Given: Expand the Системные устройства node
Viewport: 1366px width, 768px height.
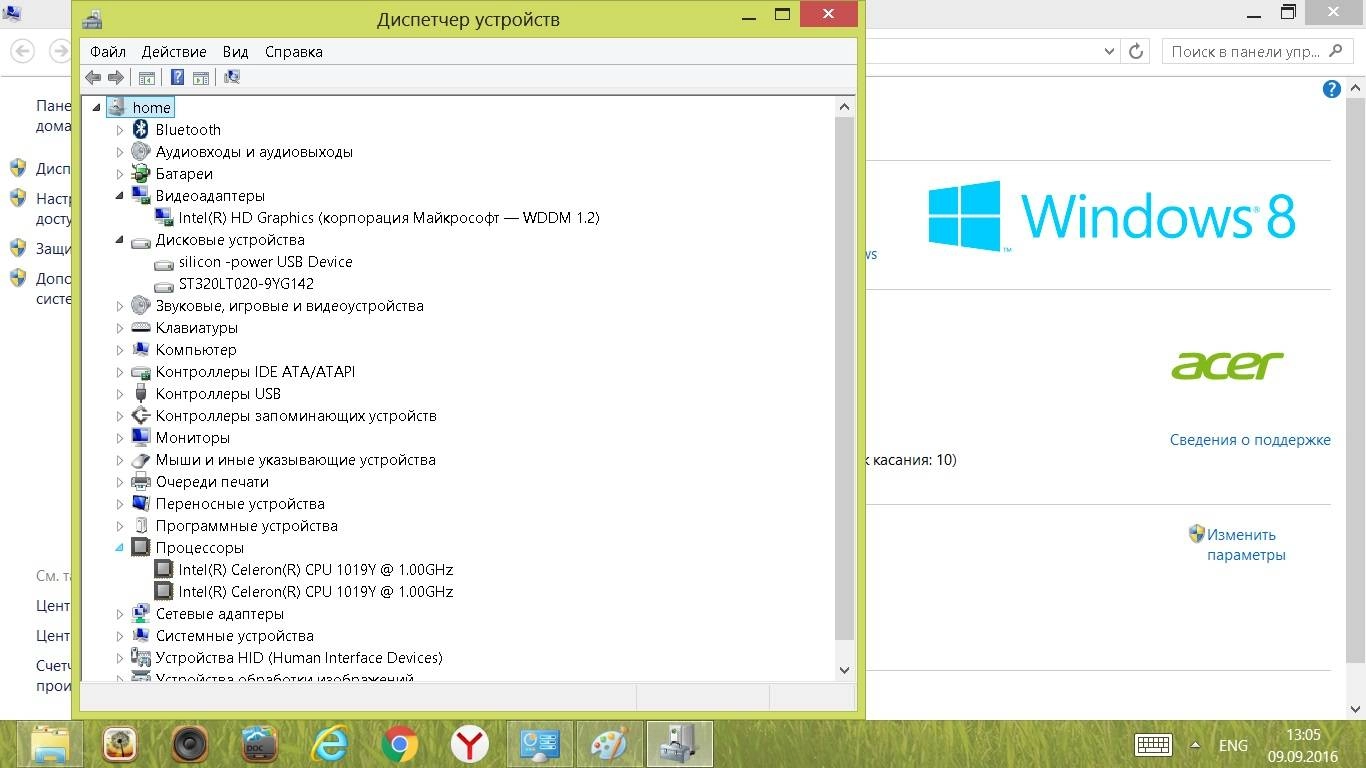Looking at the screenshot, I should (x=120, y=636).
